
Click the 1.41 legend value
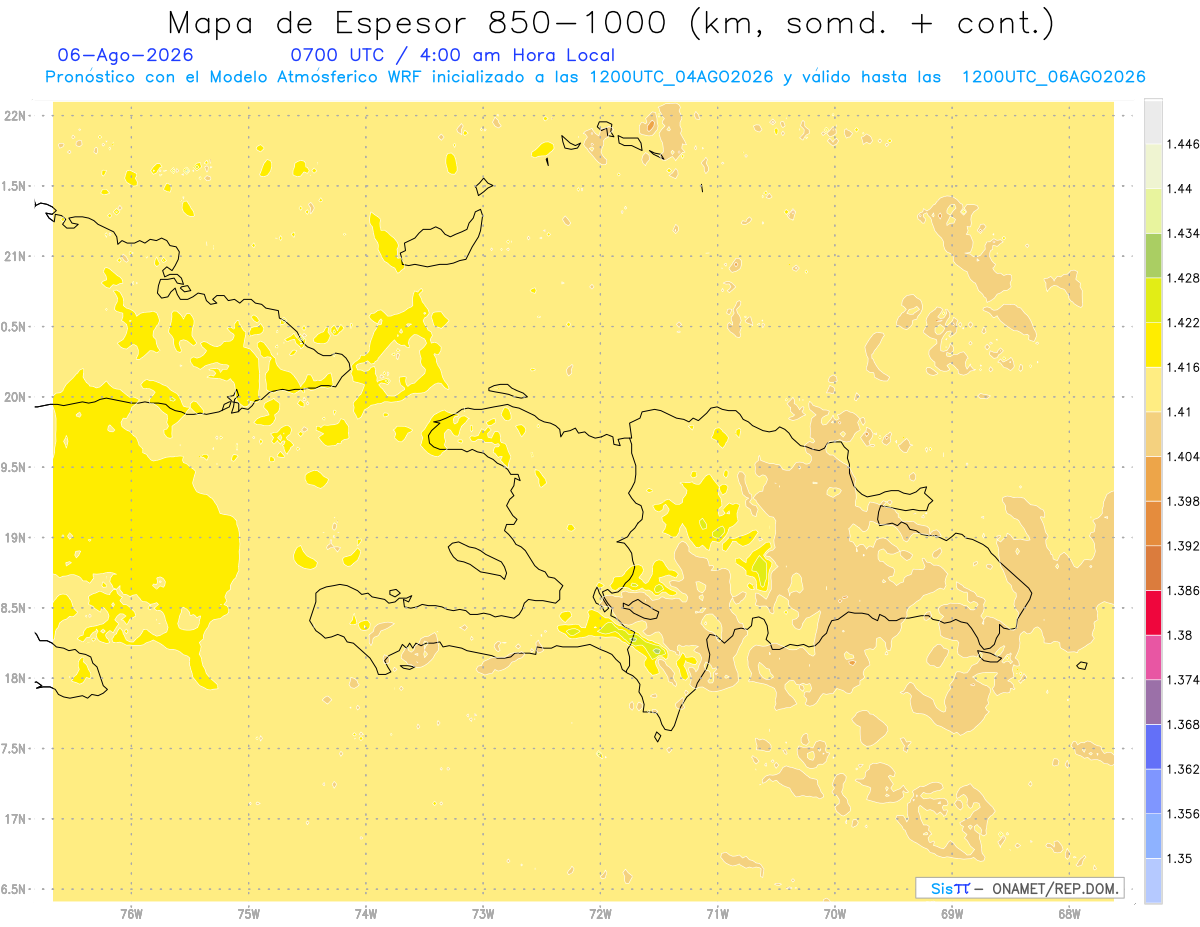point(1180,412)
